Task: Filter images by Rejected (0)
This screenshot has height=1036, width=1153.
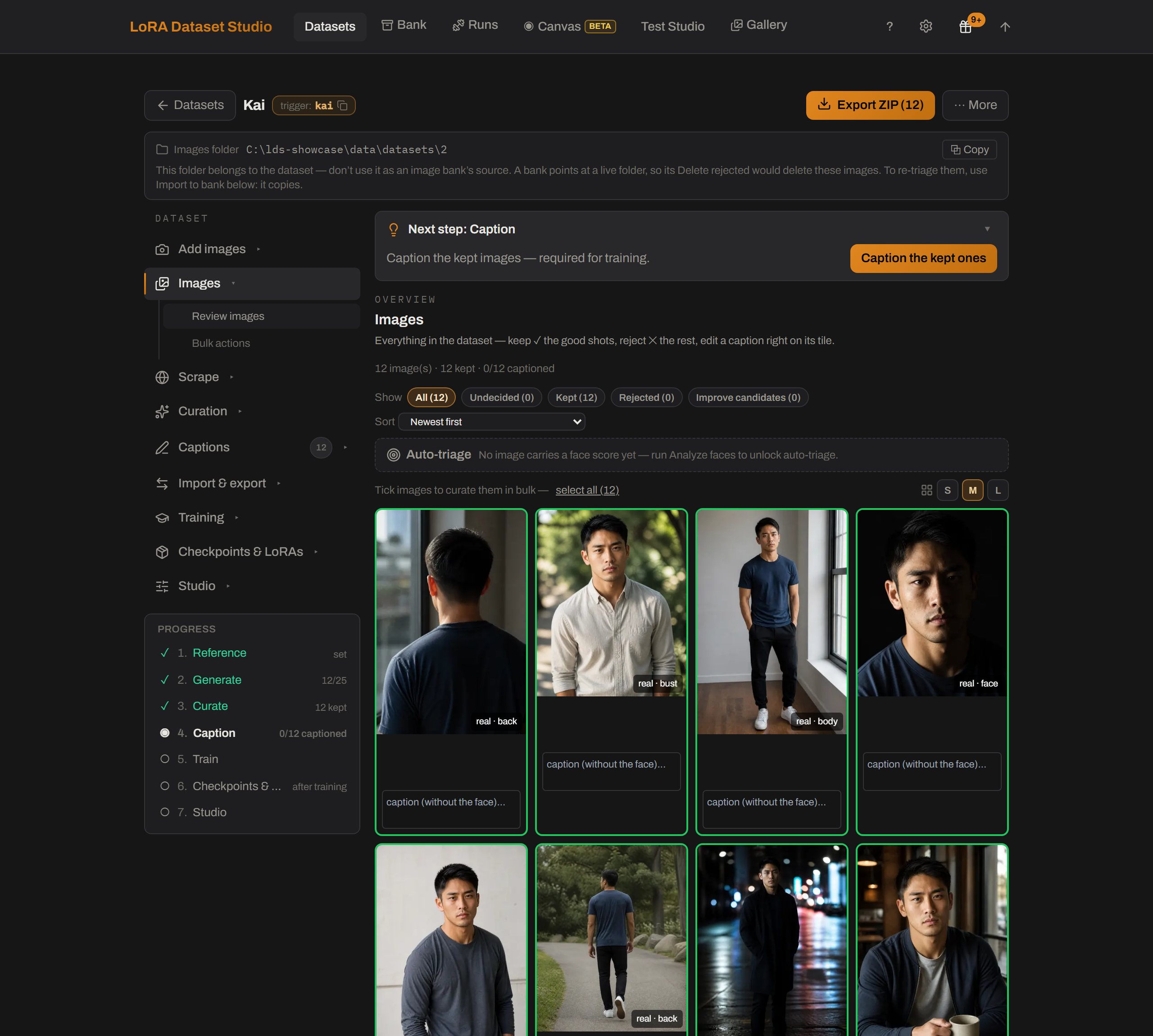Action: 646,397
